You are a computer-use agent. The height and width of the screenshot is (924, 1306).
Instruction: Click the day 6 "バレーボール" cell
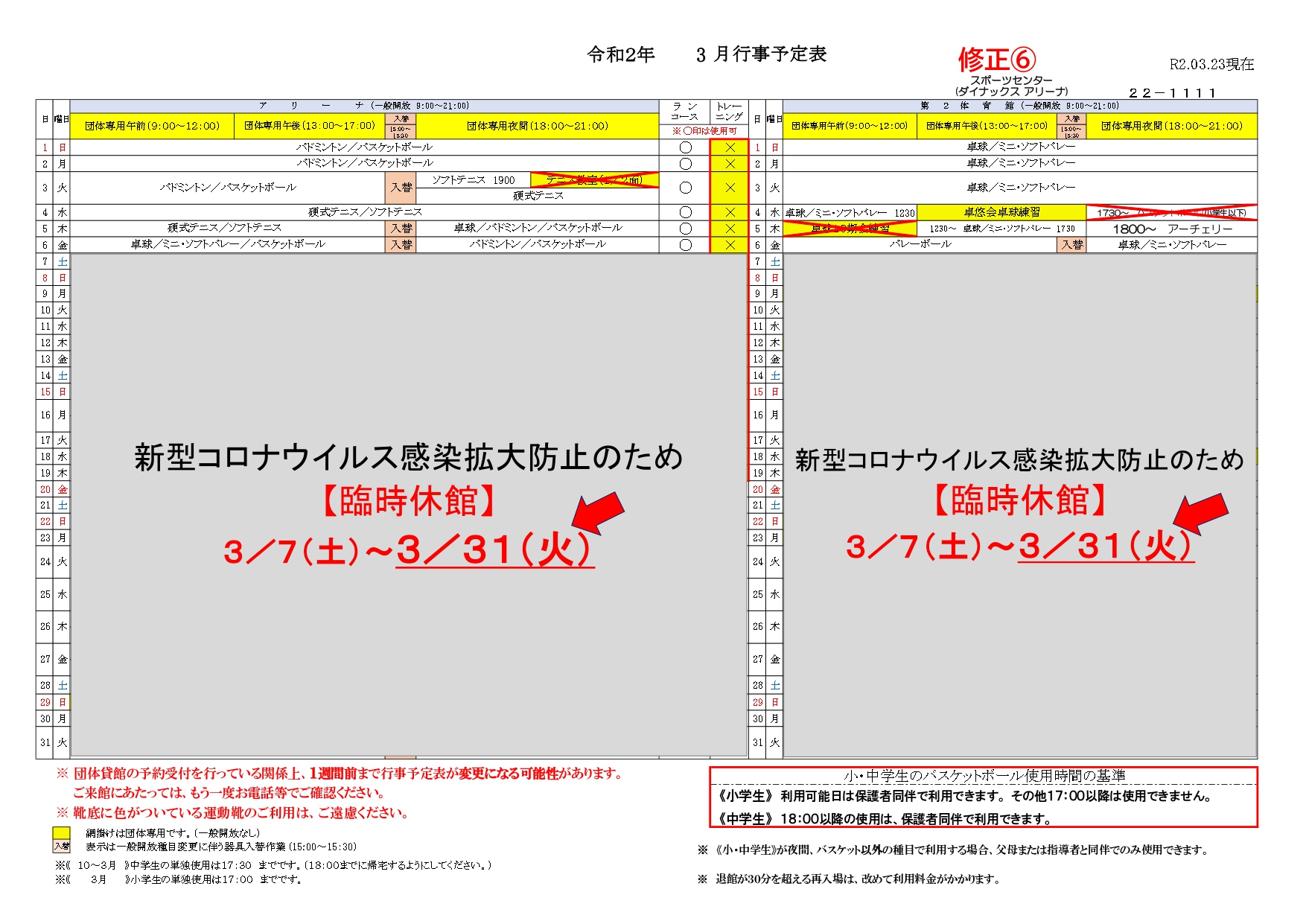[x=920, y=244]
